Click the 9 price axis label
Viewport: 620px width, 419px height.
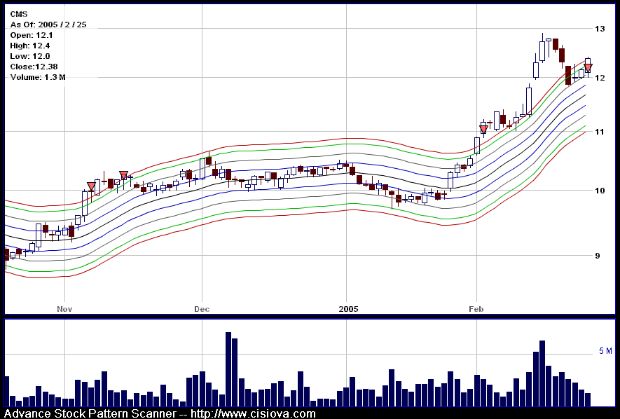pos(597,256)
